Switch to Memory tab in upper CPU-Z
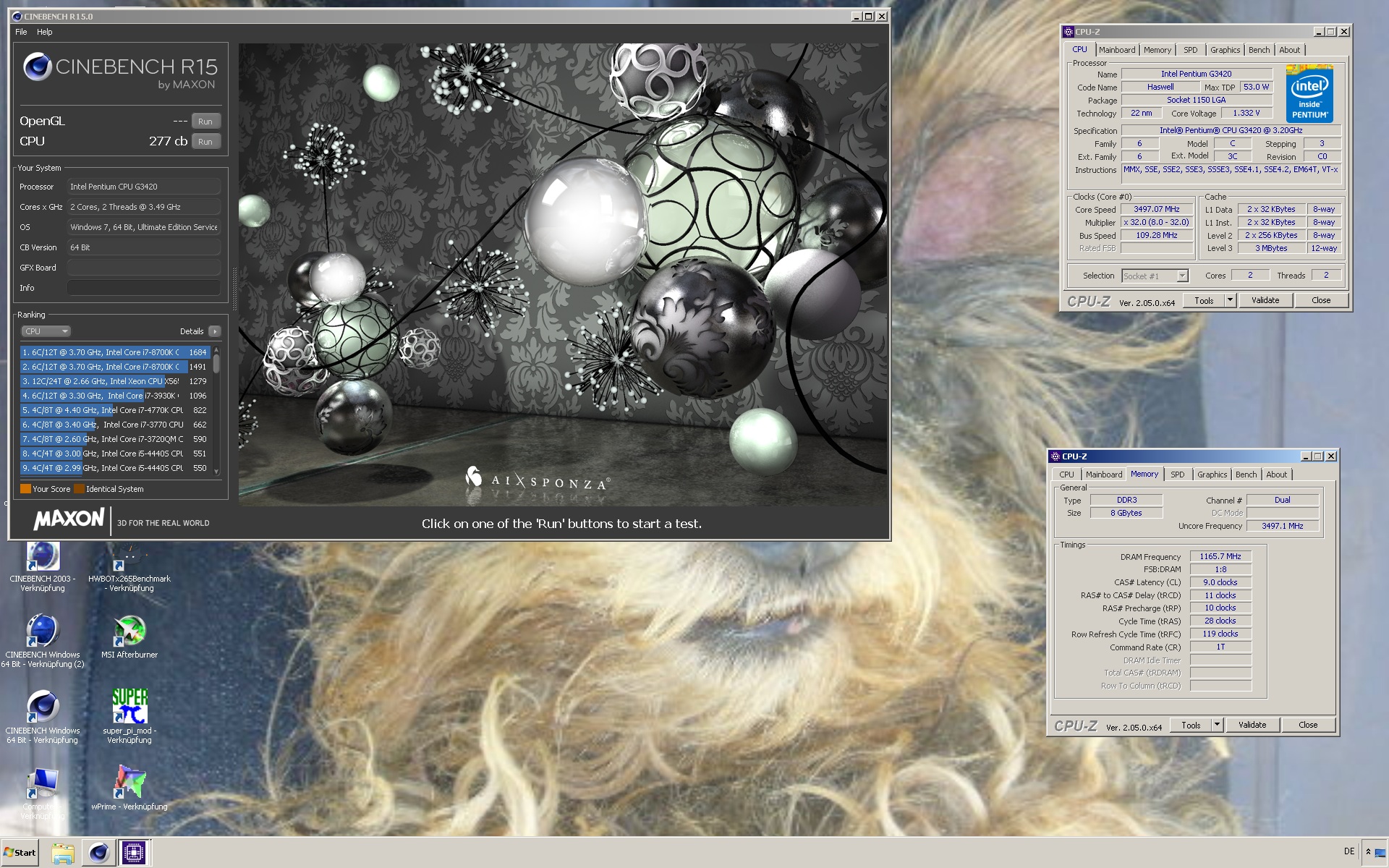This screenshot has height=868, width=1389. point(1157,50)
